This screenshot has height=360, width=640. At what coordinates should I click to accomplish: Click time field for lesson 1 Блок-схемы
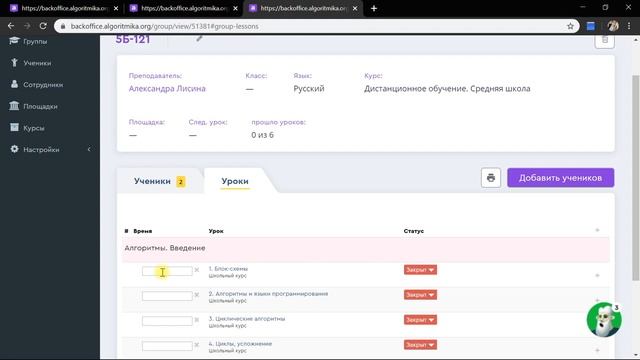[167, 271]
